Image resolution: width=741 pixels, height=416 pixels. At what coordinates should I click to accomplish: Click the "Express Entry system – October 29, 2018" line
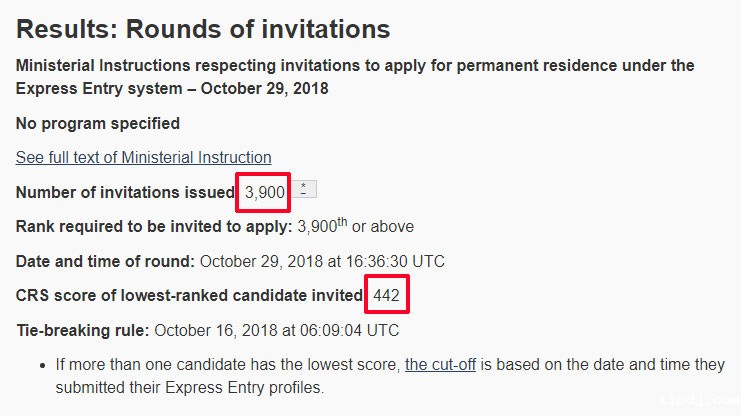coord(172,88)
